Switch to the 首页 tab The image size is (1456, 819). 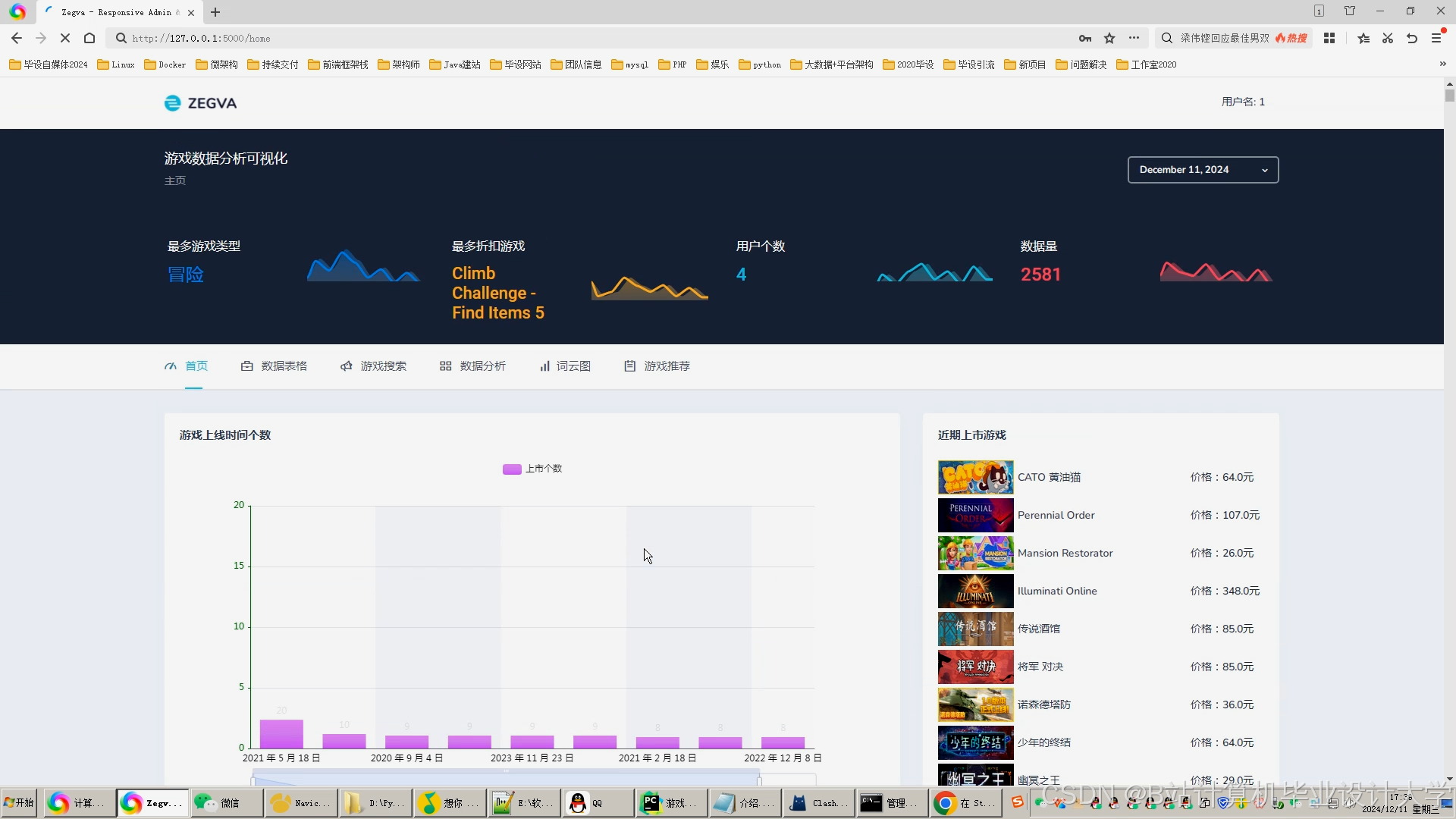(196, 366)
